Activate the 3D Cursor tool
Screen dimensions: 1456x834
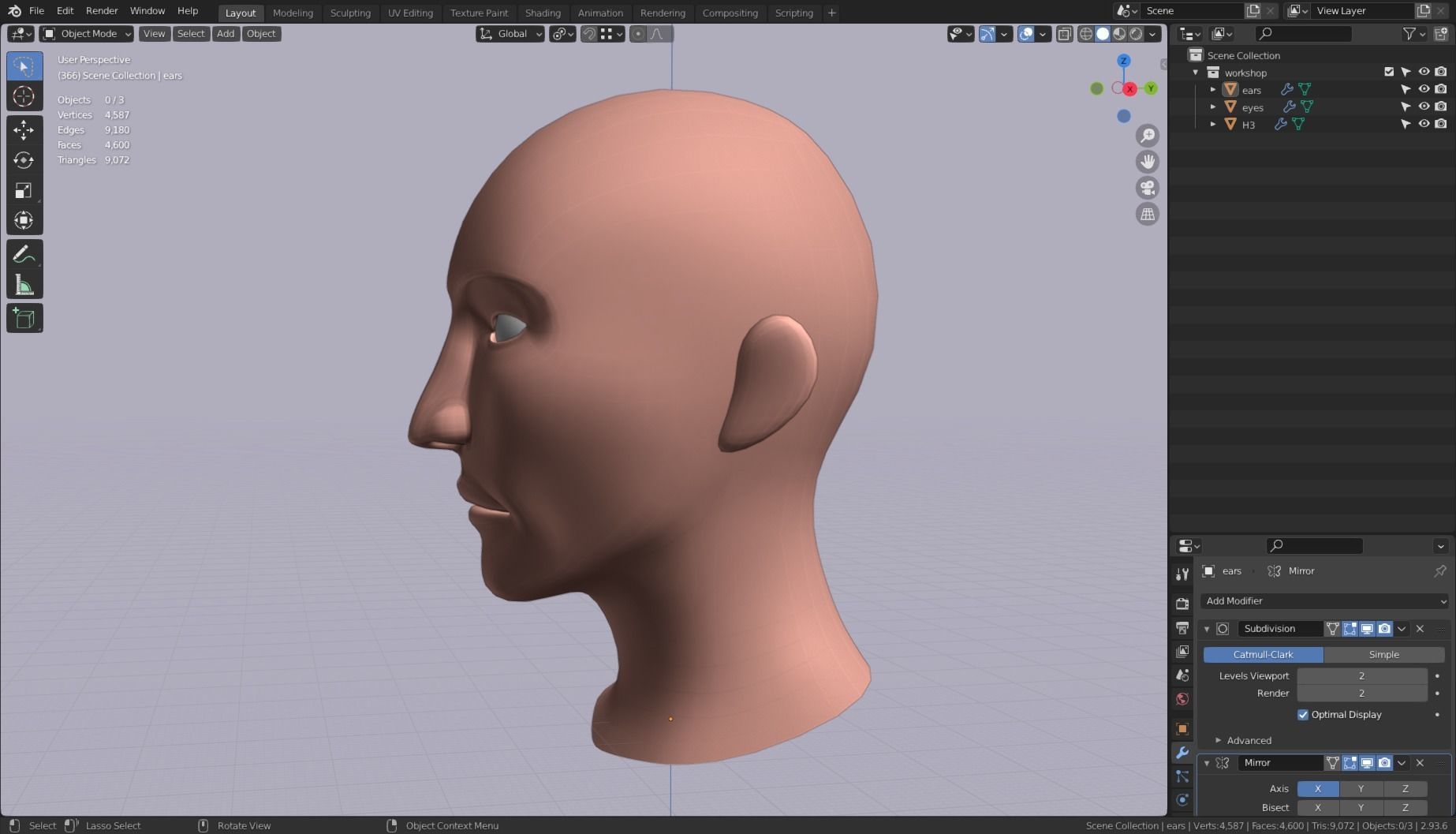click(24, 96)
